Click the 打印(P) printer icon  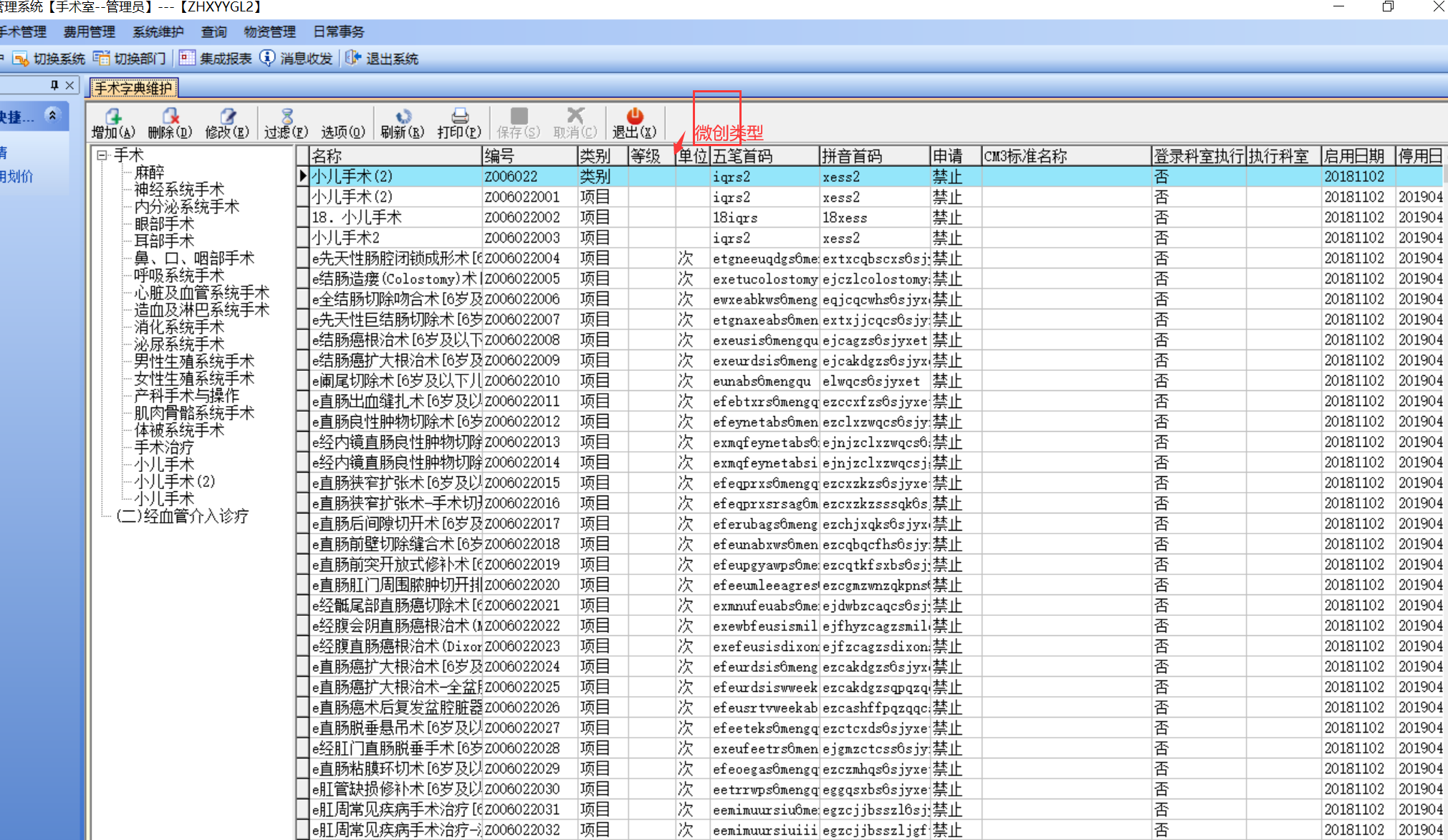(459, 117)
